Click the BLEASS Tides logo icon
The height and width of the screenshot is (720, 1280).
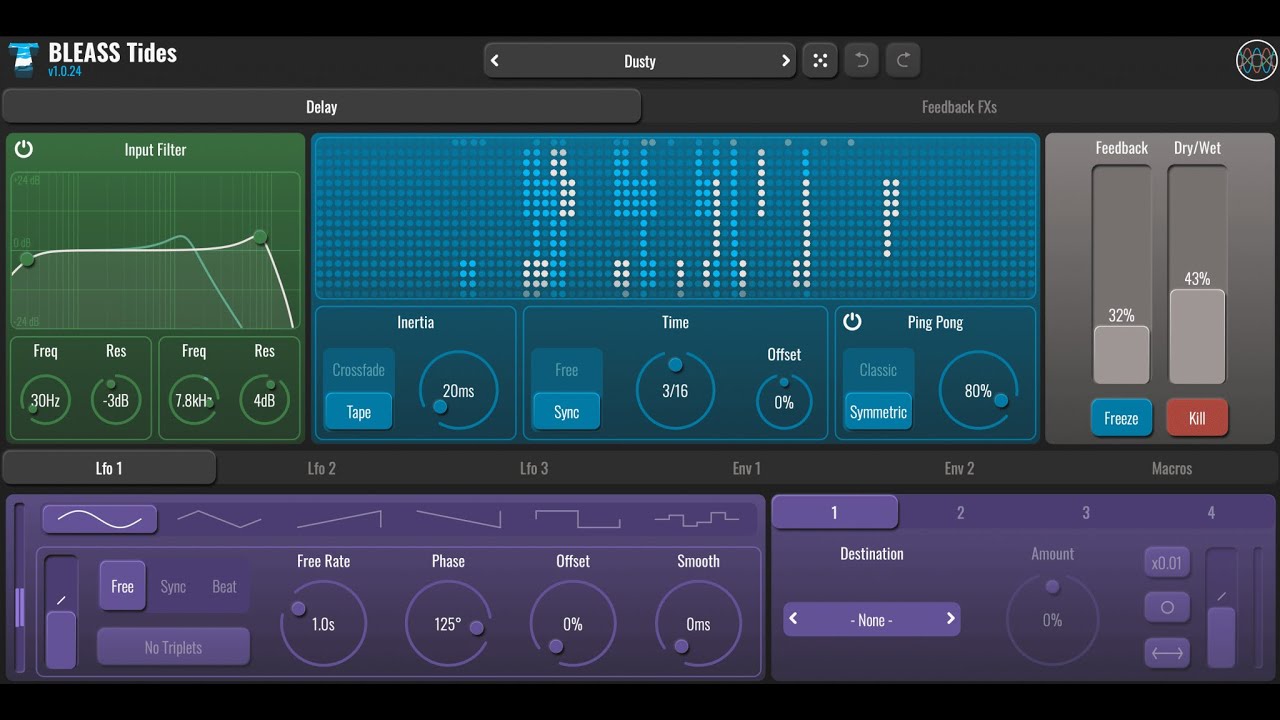point(23,59)
